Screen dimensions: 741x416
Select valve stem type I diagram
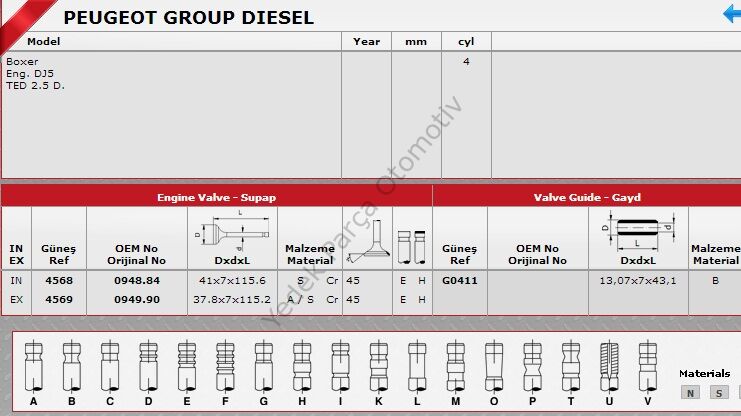click(x=340, y=366)
